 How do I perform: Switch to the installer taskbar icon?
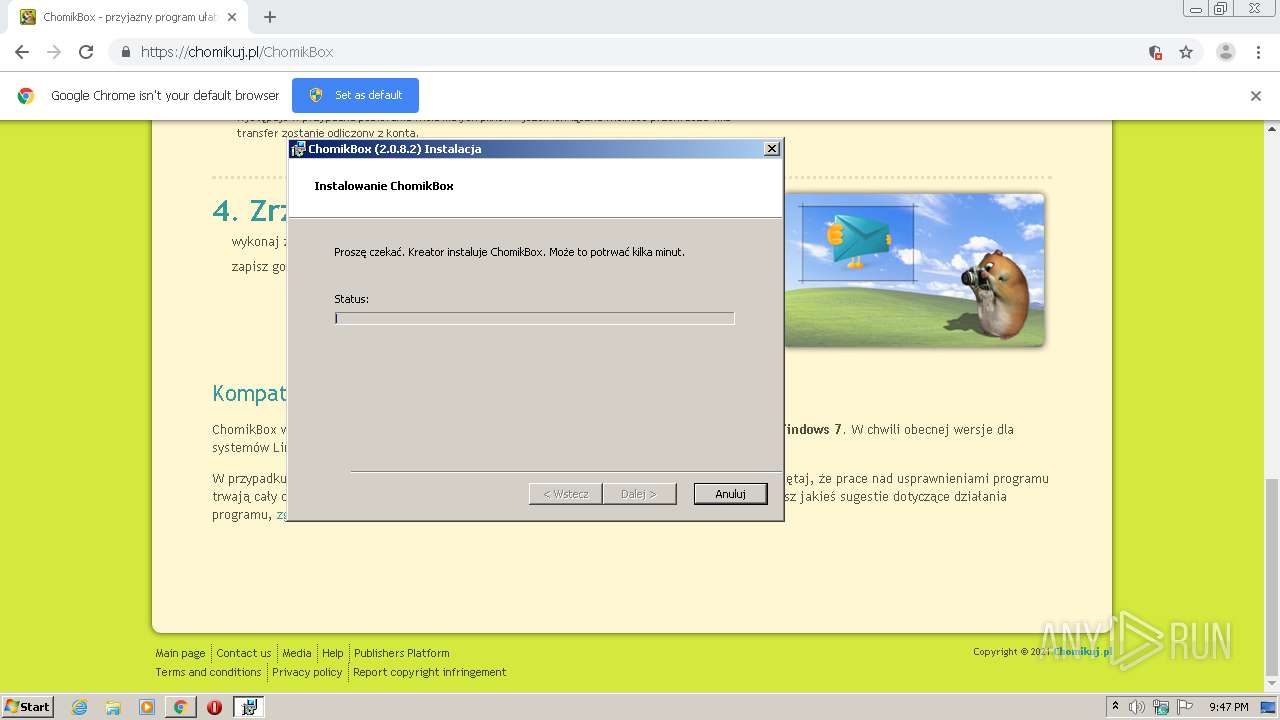click(249, 707)
